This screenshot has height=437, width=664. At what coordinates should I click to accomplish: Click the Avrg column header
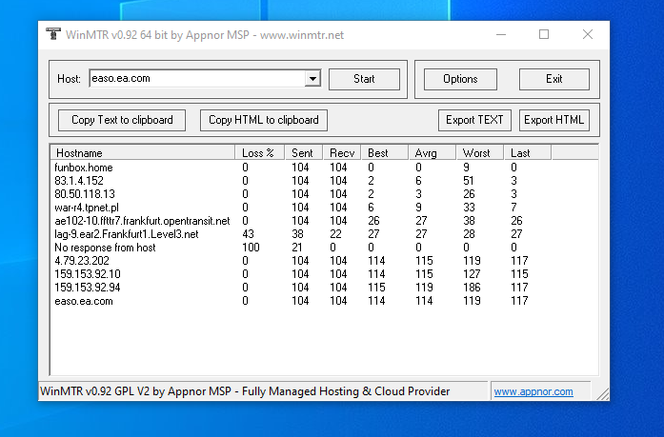(x=432, y=153)
